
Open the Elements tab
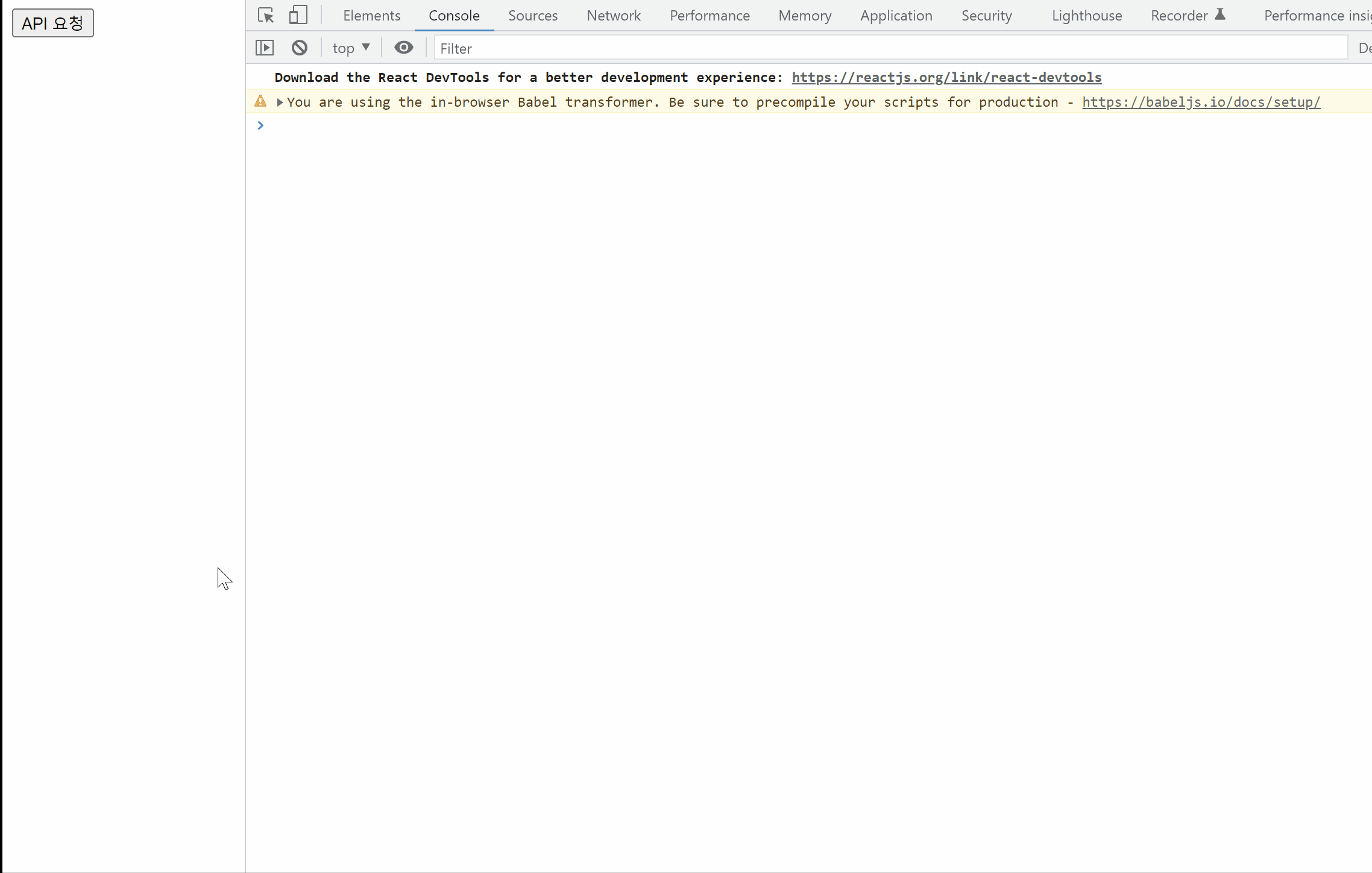[x=371, y=16]
